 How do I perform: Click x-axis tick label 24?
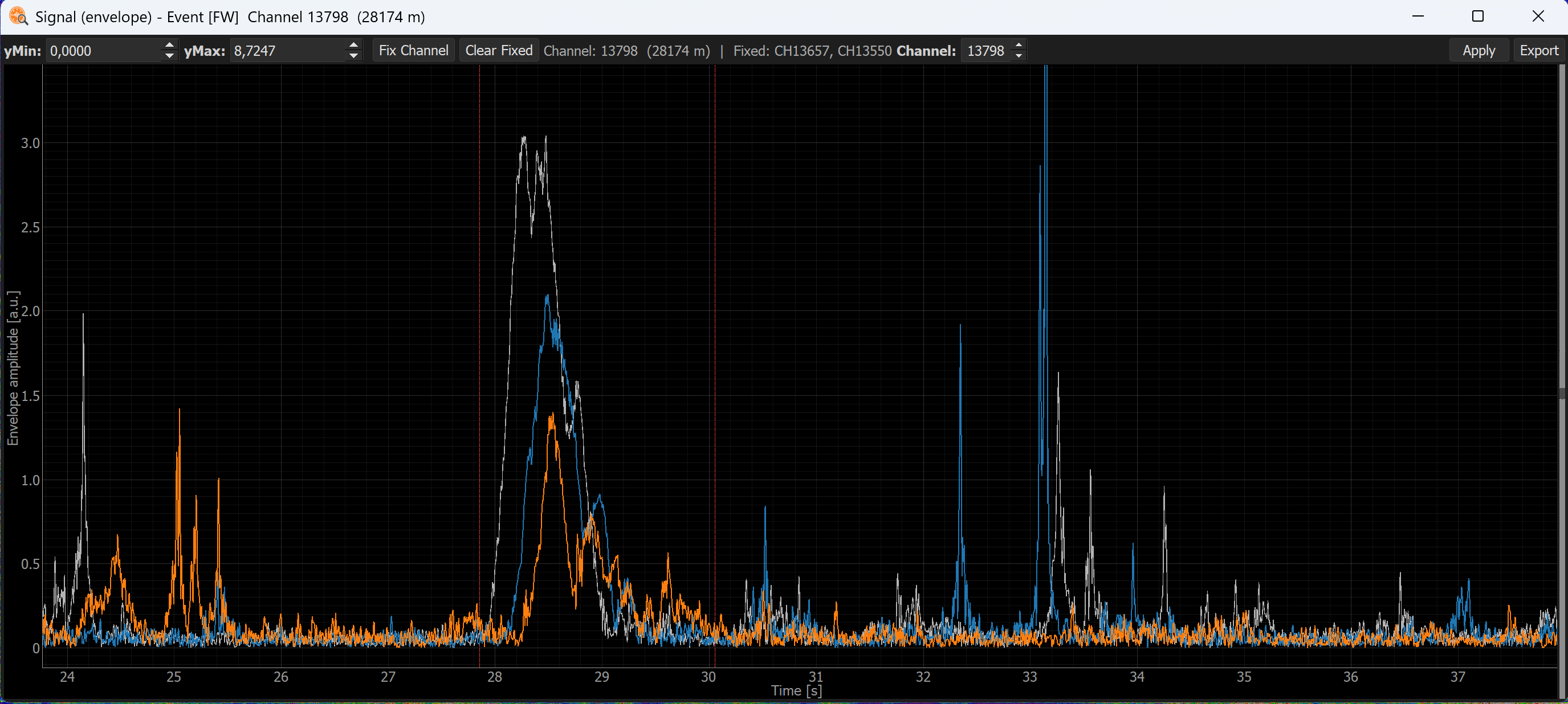(x=67, y=677)
